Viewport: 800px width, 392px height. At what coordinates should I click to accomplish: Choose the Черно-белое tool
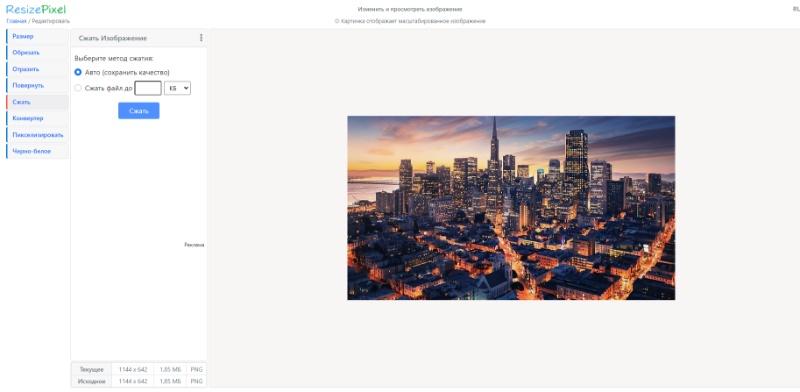[37, 152]
